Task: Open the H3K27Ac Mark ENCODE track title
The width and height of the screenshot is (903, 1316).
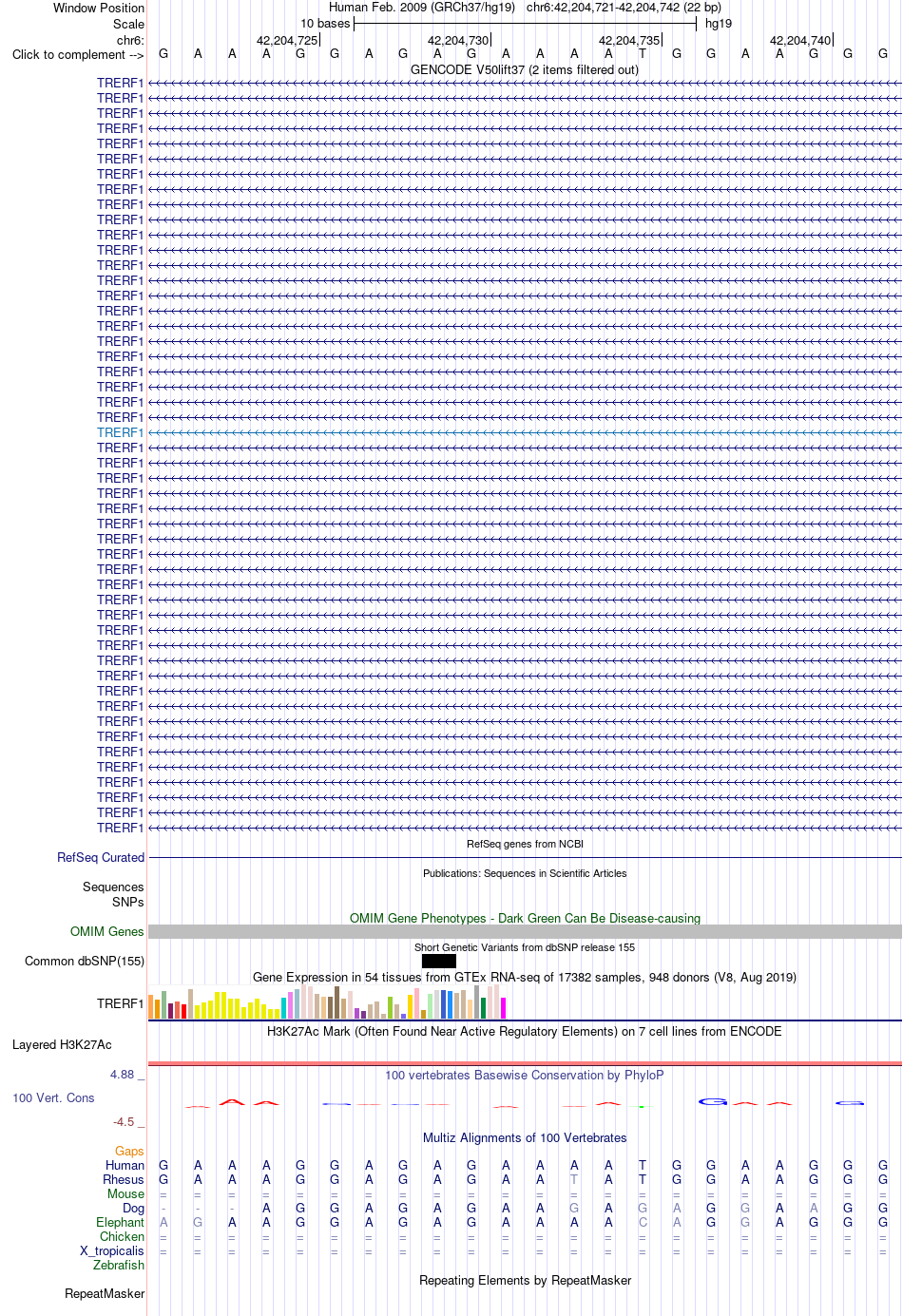Action: tap(525, 1032)
